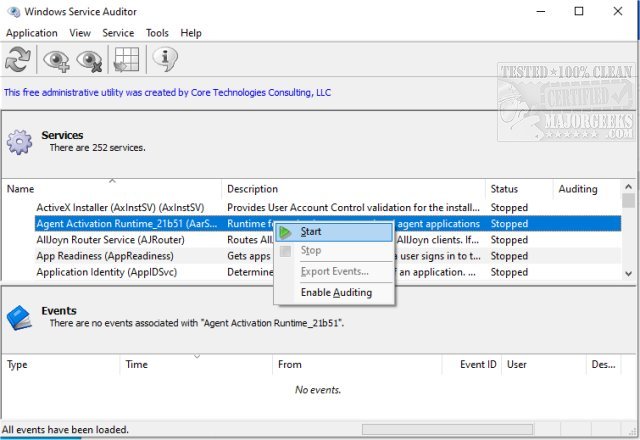Screen dimensions: 640x440
Task: Click the Services gear icon
Action: pos(20,141)
